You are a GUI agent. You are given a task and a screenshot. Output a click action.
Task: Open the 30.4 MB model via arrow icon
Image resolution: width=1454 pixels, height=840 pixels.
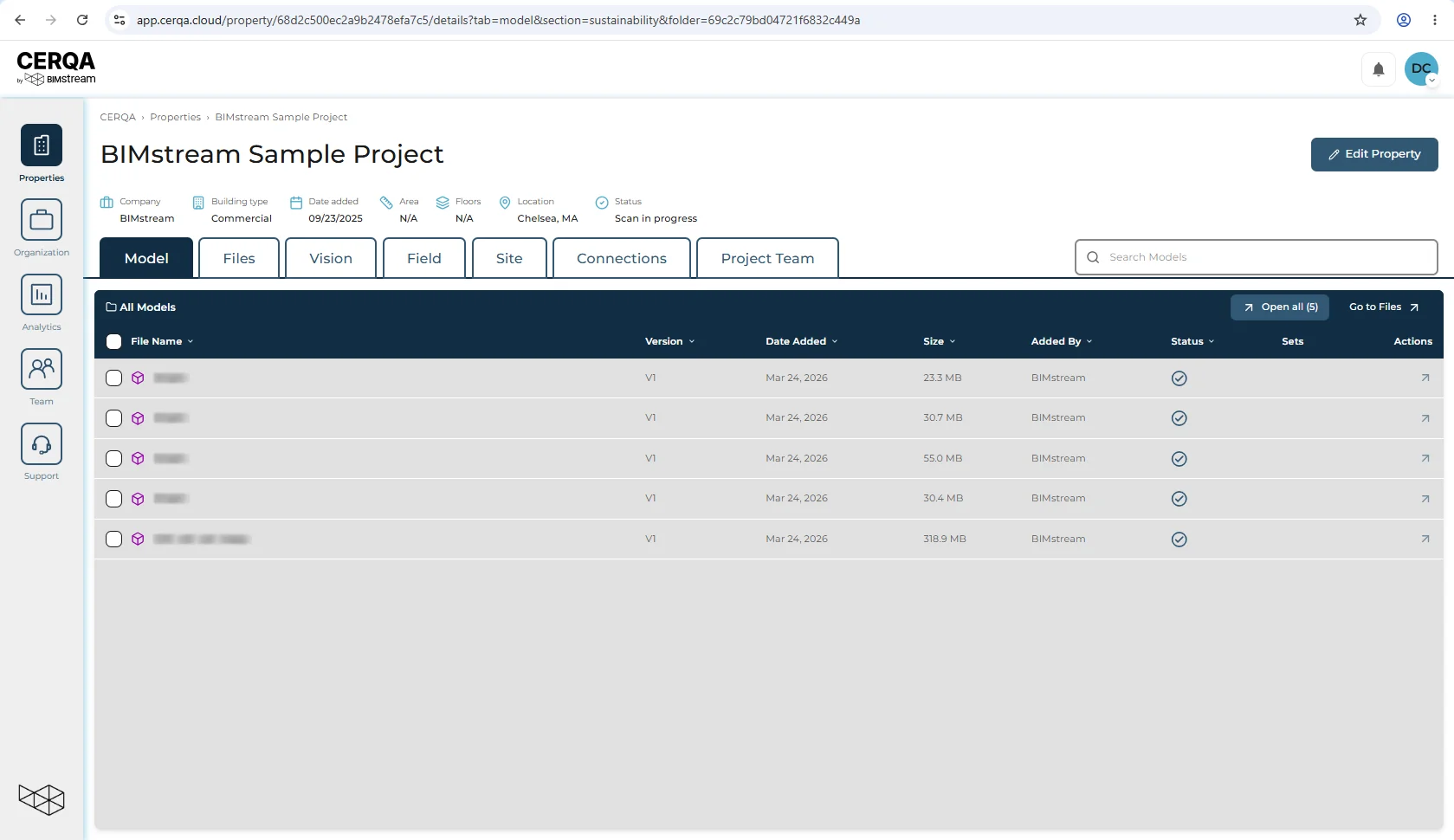pos(1425,499)
